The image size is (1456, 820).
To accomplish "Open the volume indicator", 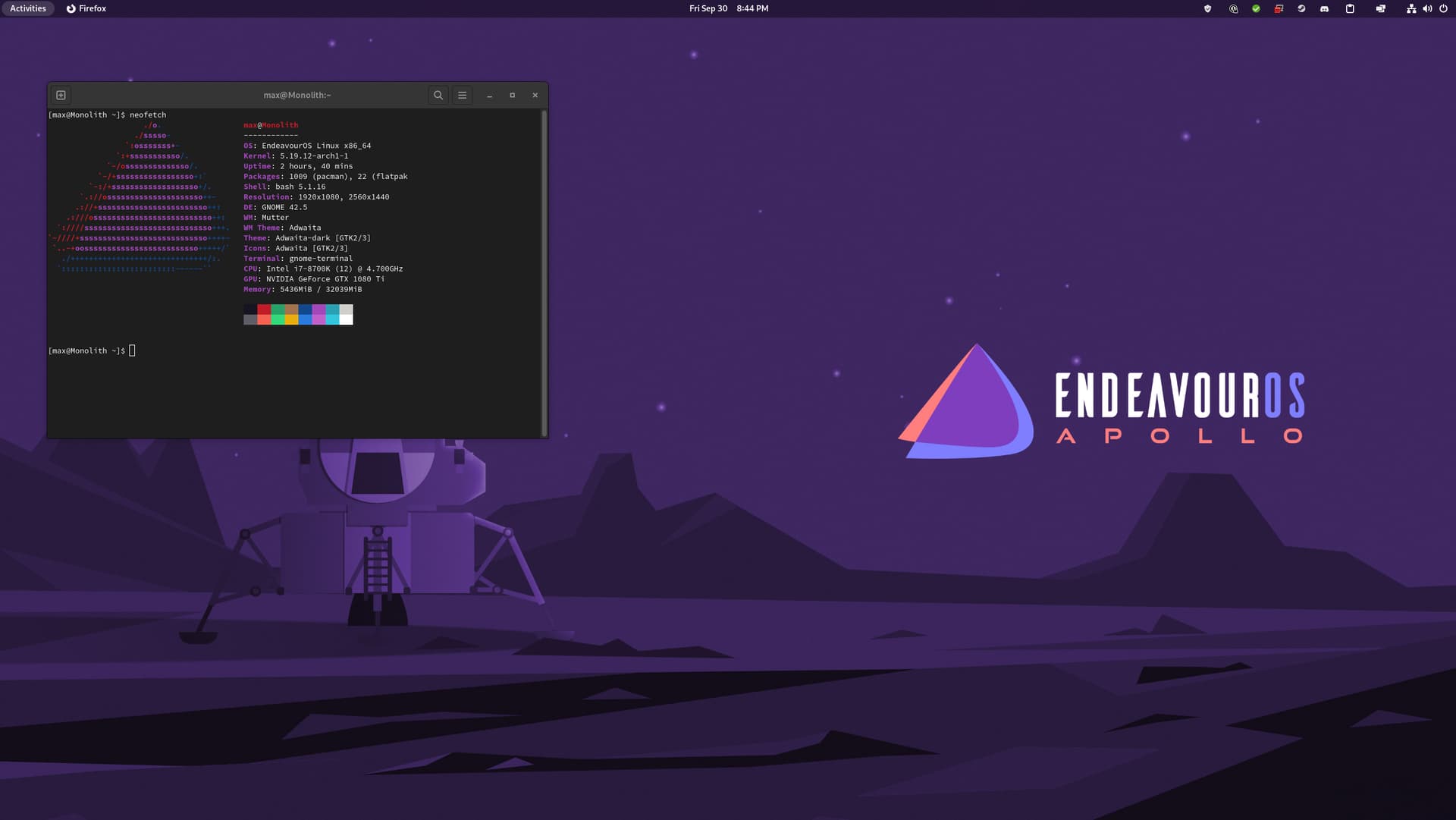I will [x=1427, y=9].
